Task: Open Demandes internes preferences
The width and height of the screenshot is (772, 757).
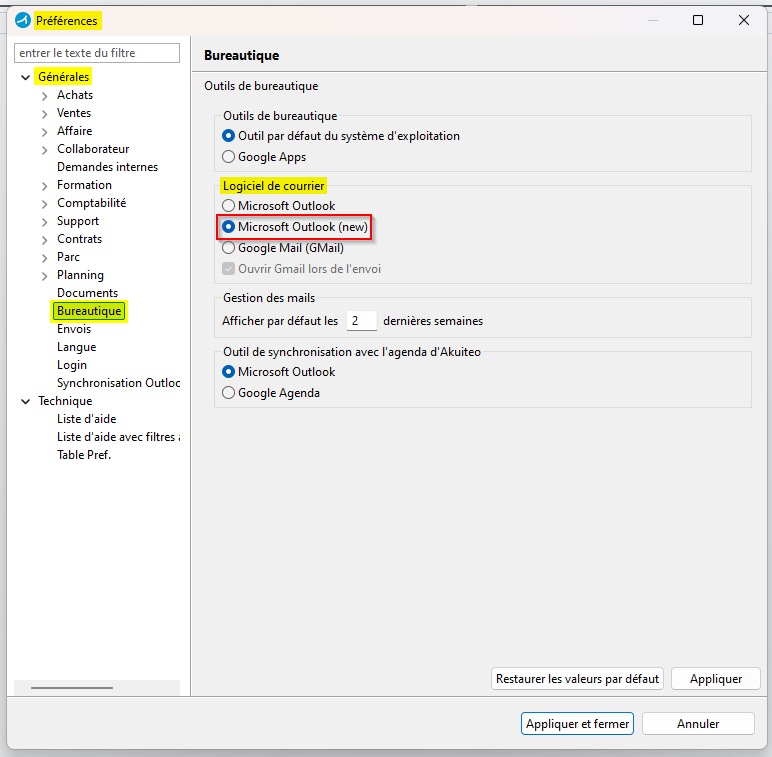Action: click(107, 167)
